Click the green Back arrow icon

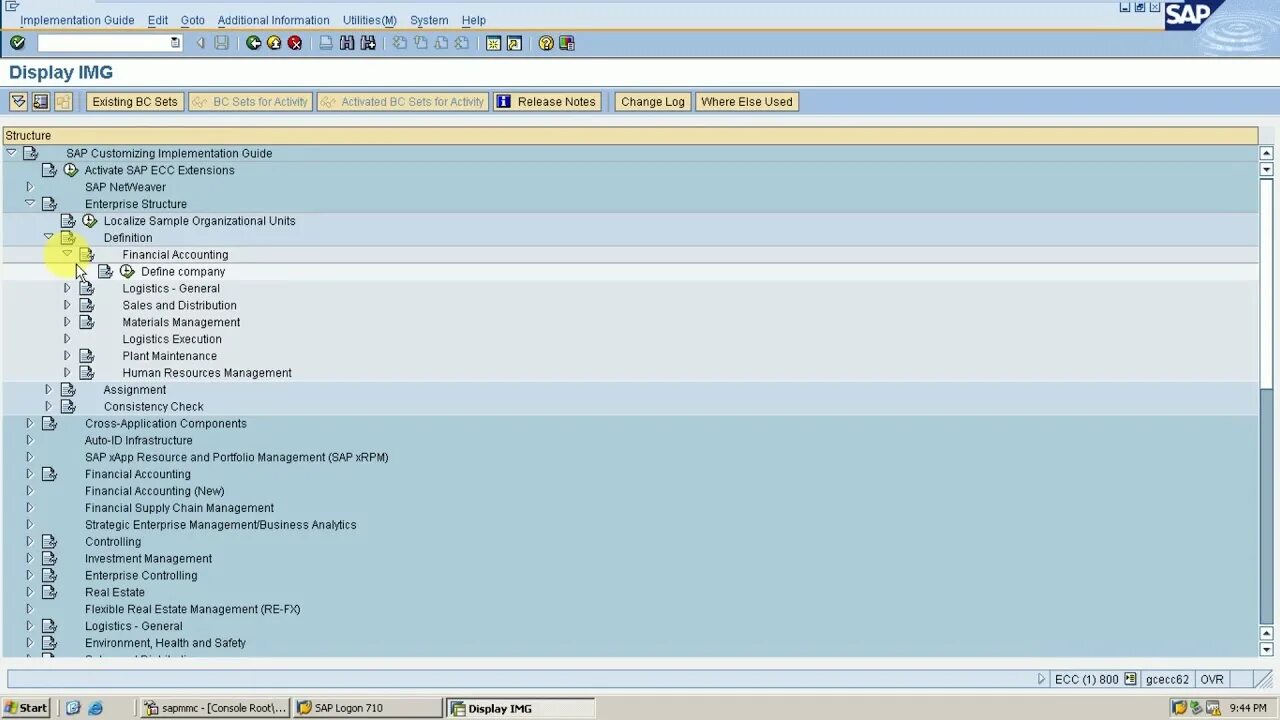point(254,43)
